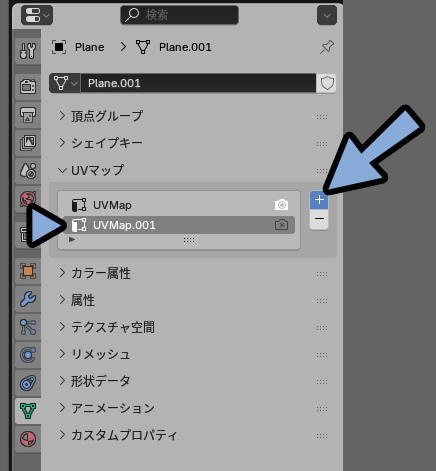Open the Physics properties tab
Viewport: 436px width, 471px height.
[x=28, y=355]
